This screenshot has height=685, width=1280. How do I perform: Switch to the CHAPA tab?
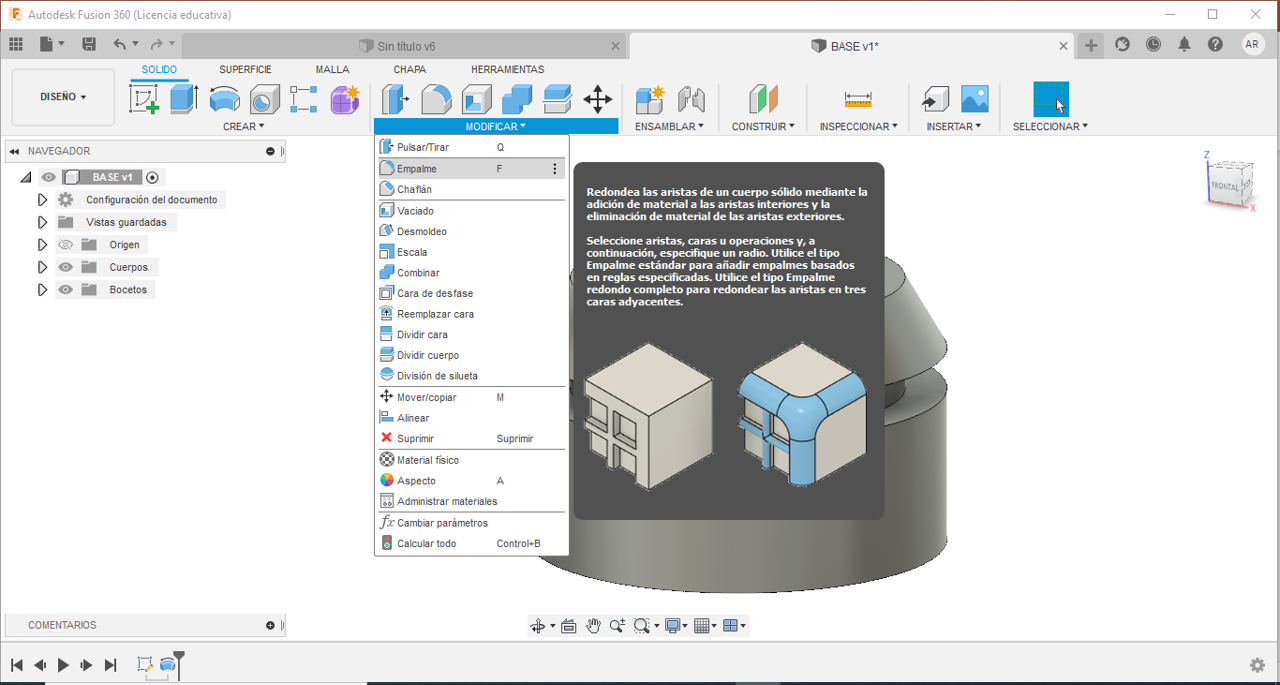point(409,70)
